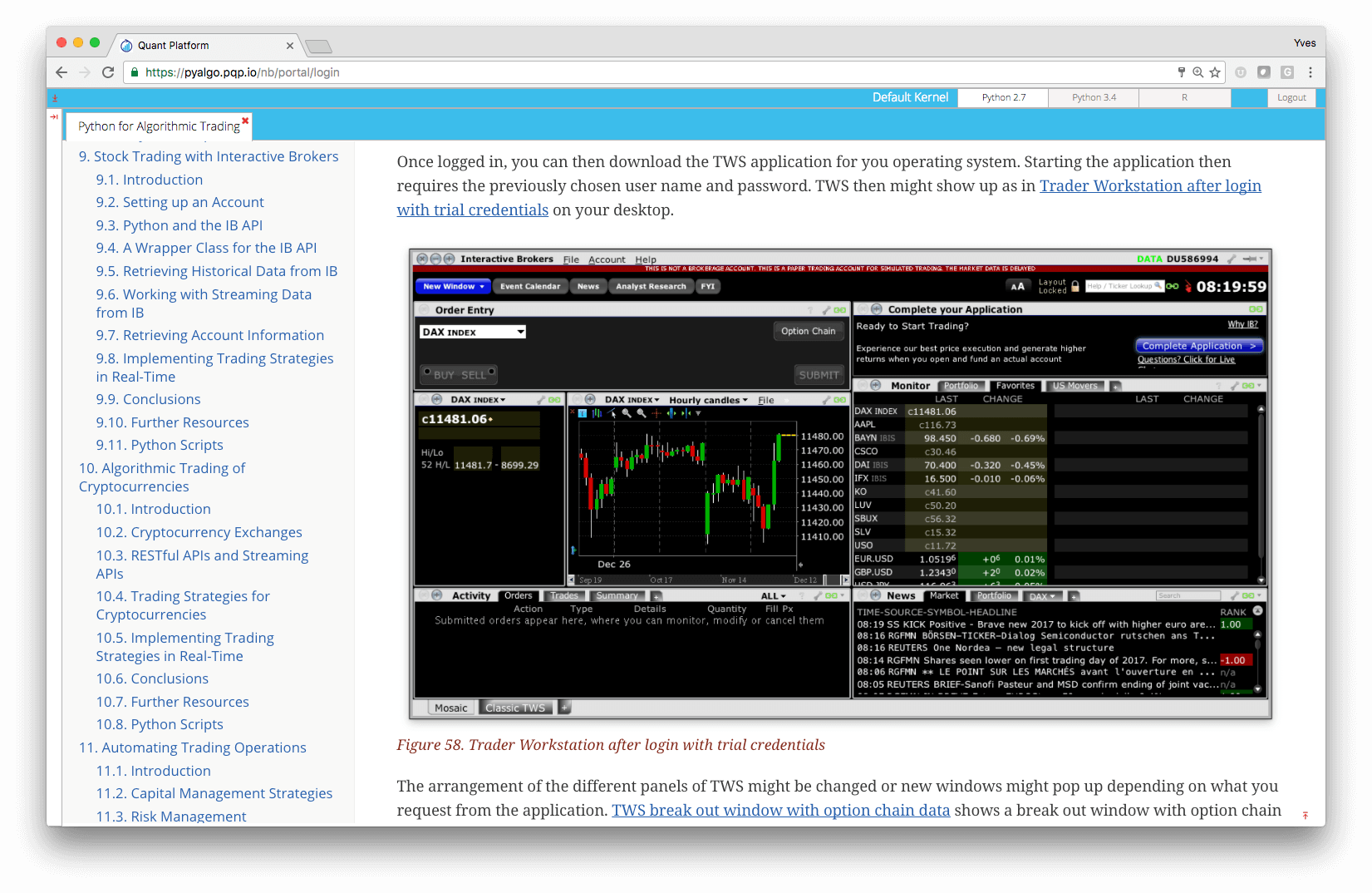Open 9.6. Working with Streaming Data

pyautogui.click(x=204, y=303)
